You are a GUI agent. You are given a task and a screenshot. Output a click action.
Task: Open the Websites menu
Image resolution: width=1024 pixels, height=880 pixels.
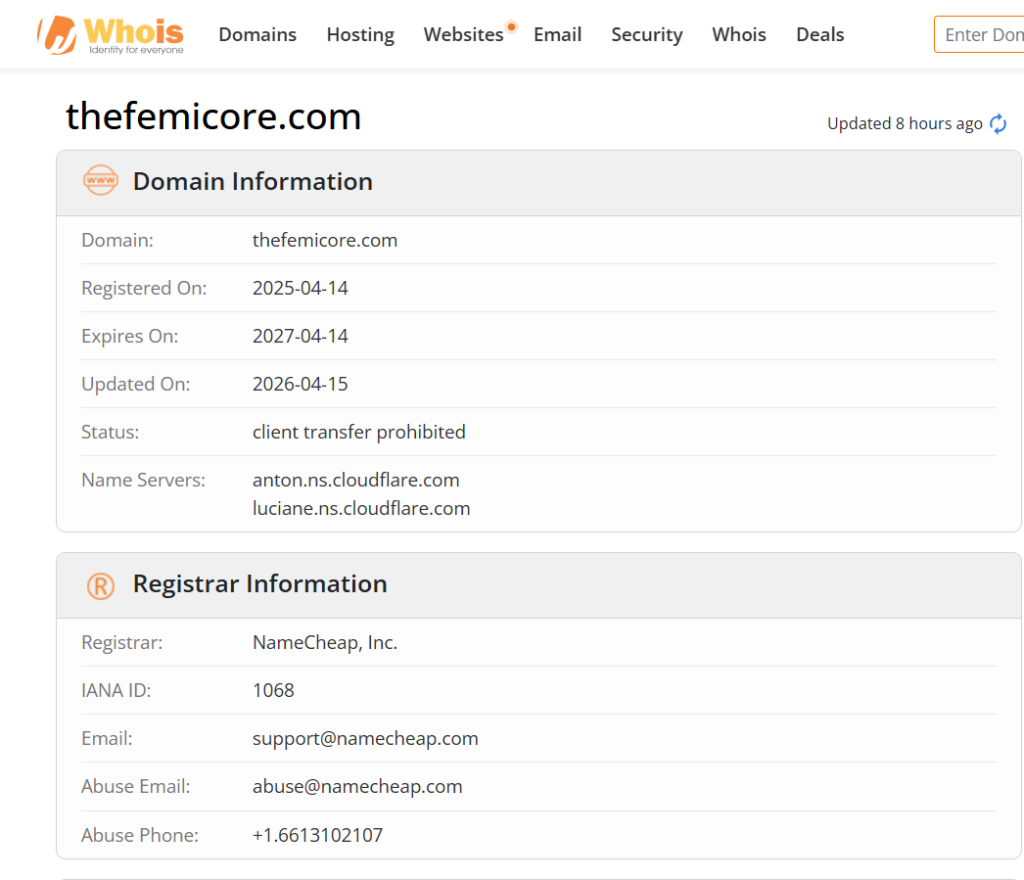[x=464, y=35]
